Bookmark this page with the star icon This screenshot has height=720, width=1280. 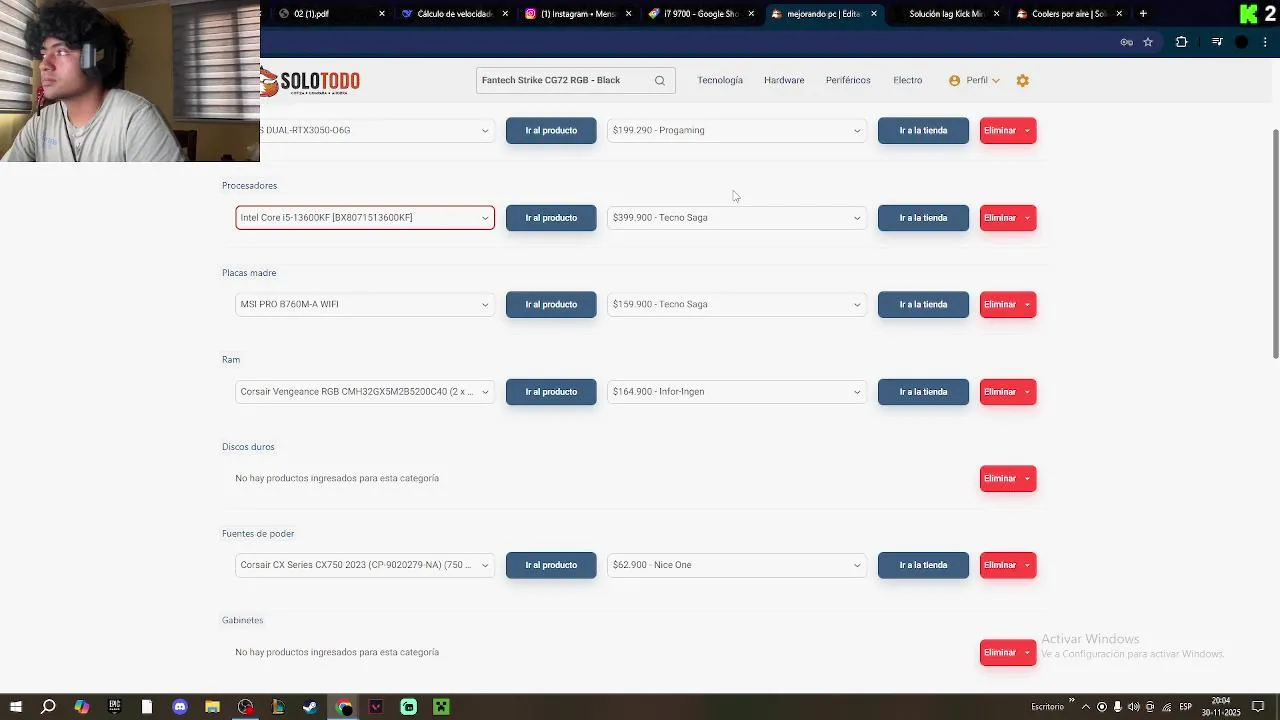[1148, 42]
